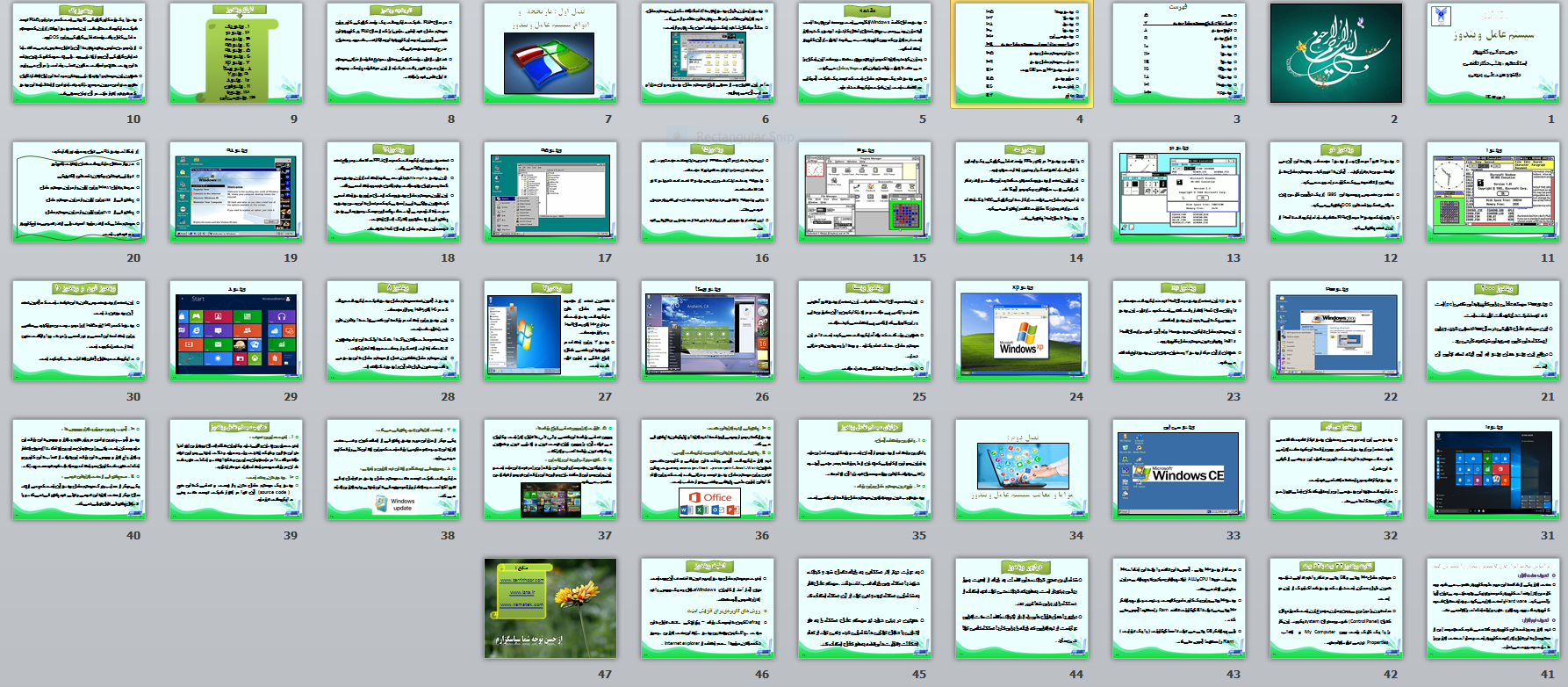Pick slide 29 with the Start tiles screen

point(235,330)
